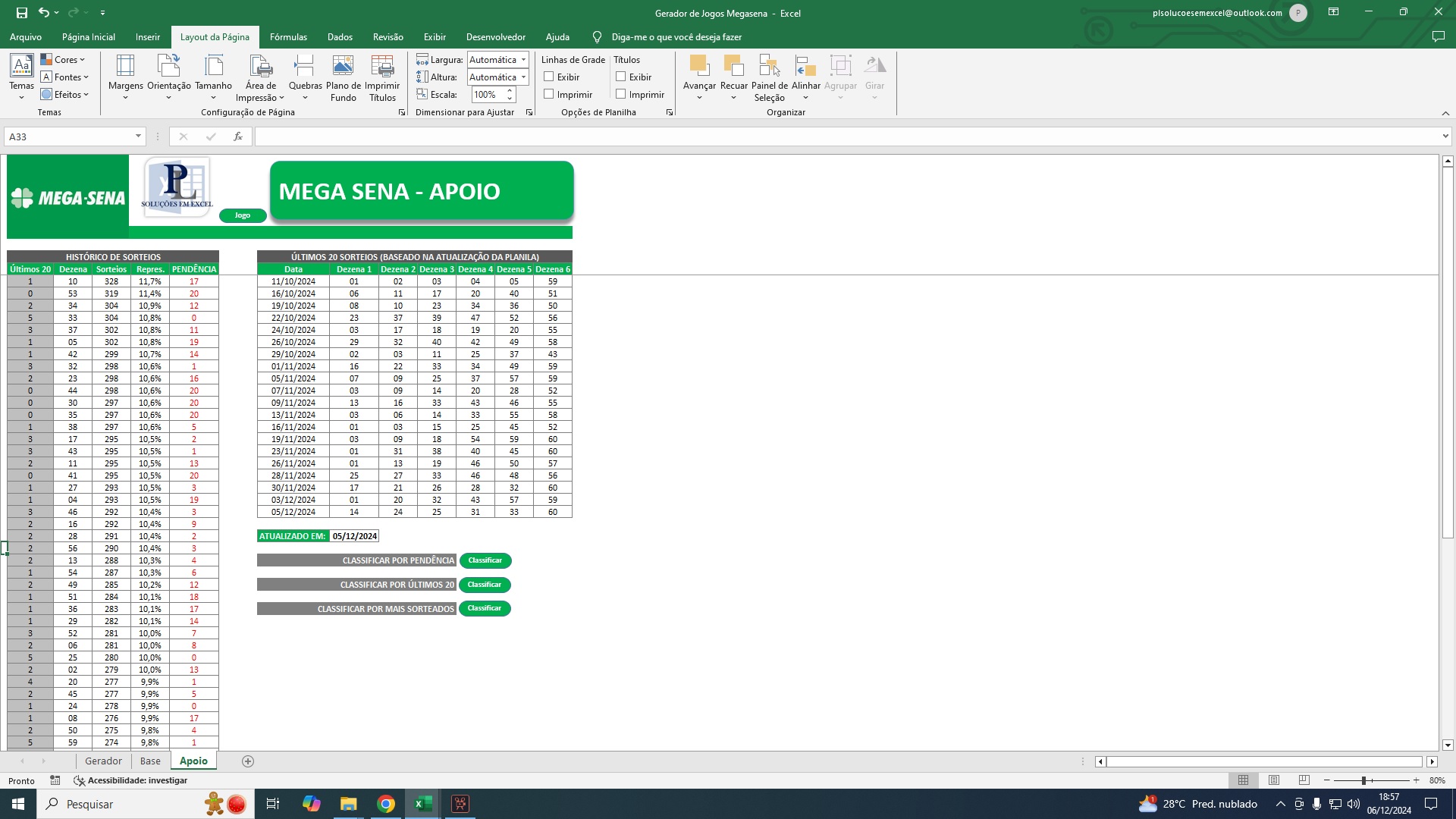Switch to Page Break Preview view
Image resolution: width=1456 pixels, height=819 pixels.
[x=1304, y=780]
